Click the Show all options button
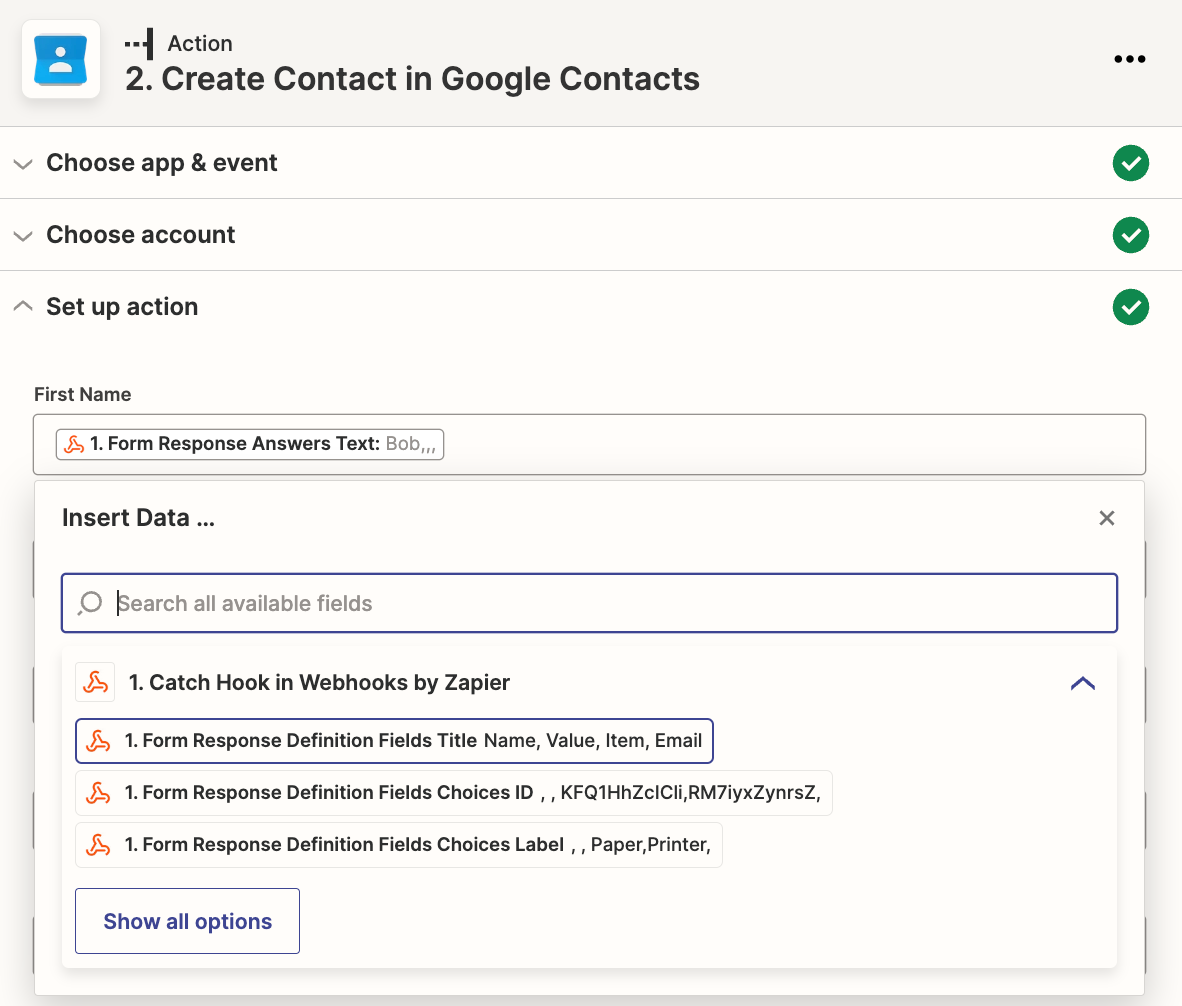 (x=187, y=921)
